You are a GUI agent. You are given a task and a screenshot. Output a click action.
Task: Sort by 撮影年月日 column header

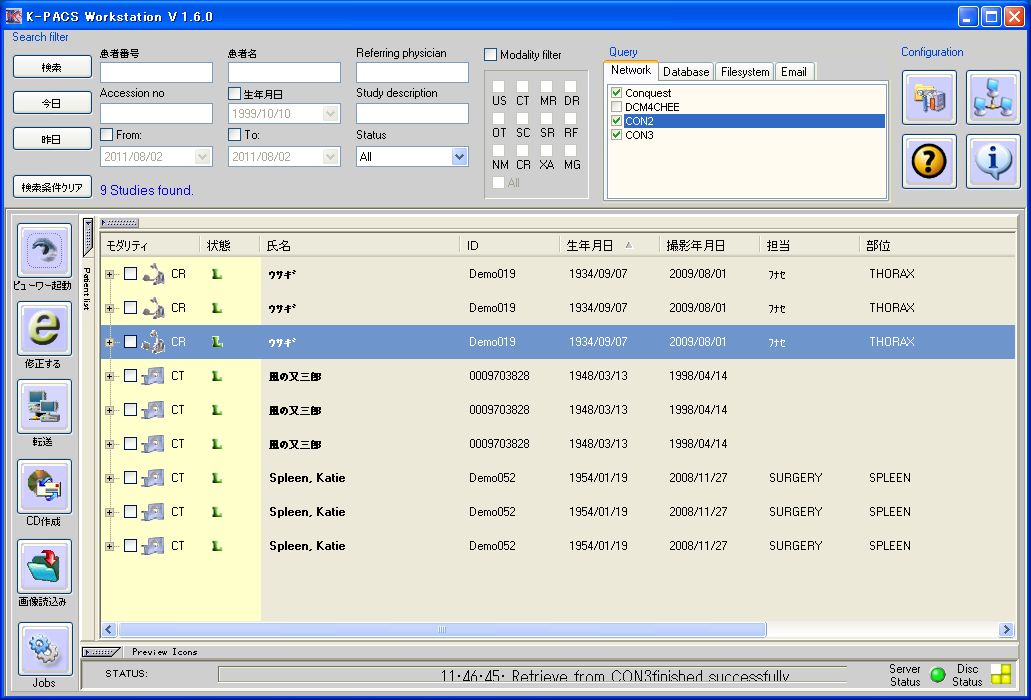click(x=709, y=245)
